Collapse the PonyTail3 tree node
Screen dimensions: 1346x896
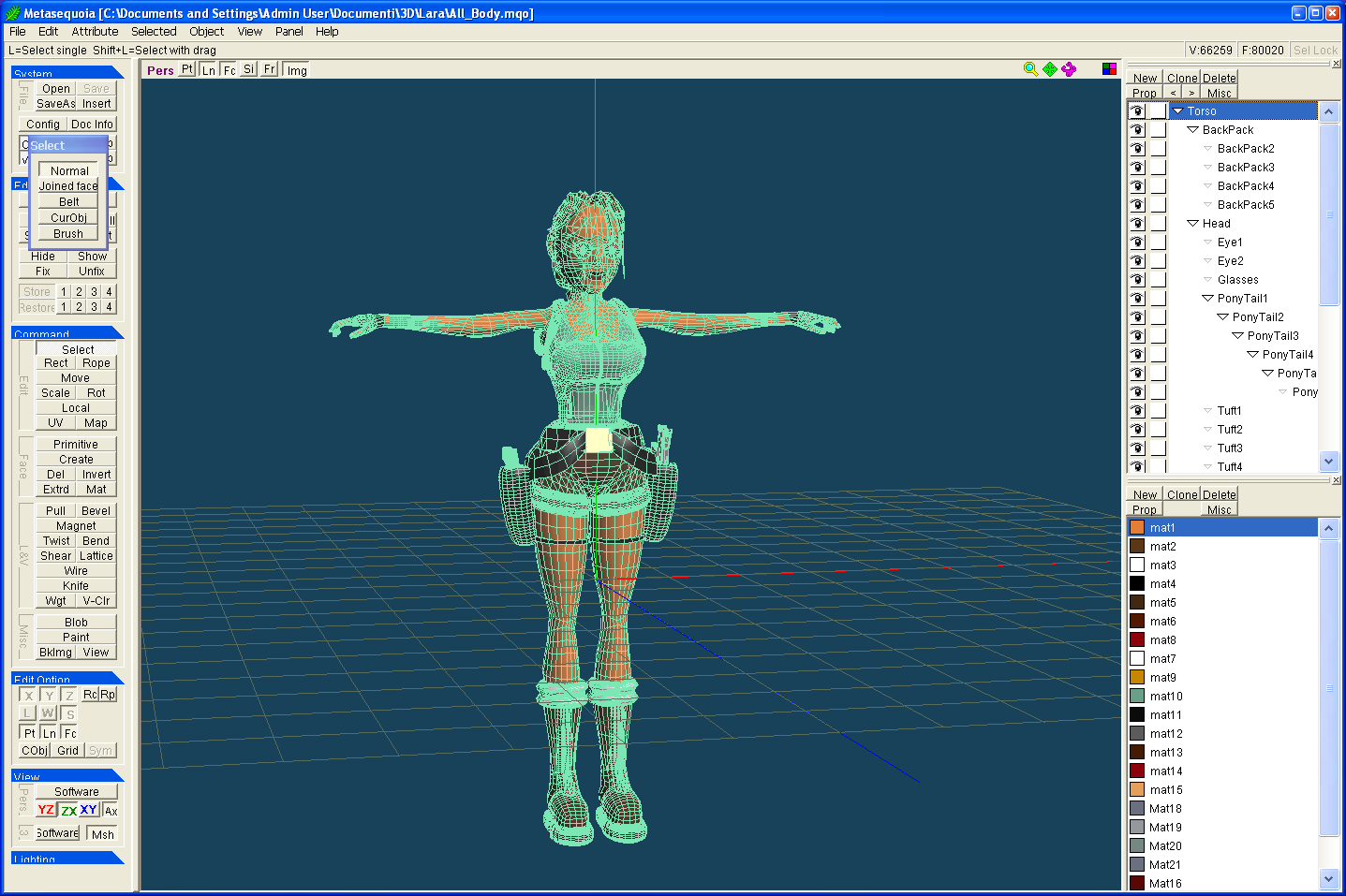pyautogui.click(x=1237, y=335)
